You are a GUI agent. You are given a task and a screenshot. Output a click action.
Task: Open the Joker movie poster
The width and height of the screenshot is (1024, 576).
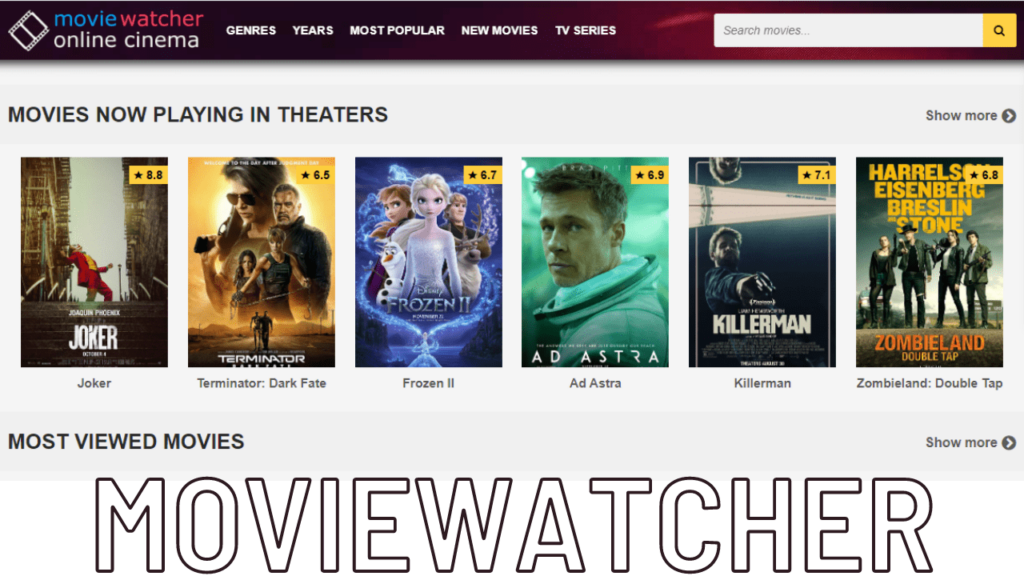click(94, 262)
